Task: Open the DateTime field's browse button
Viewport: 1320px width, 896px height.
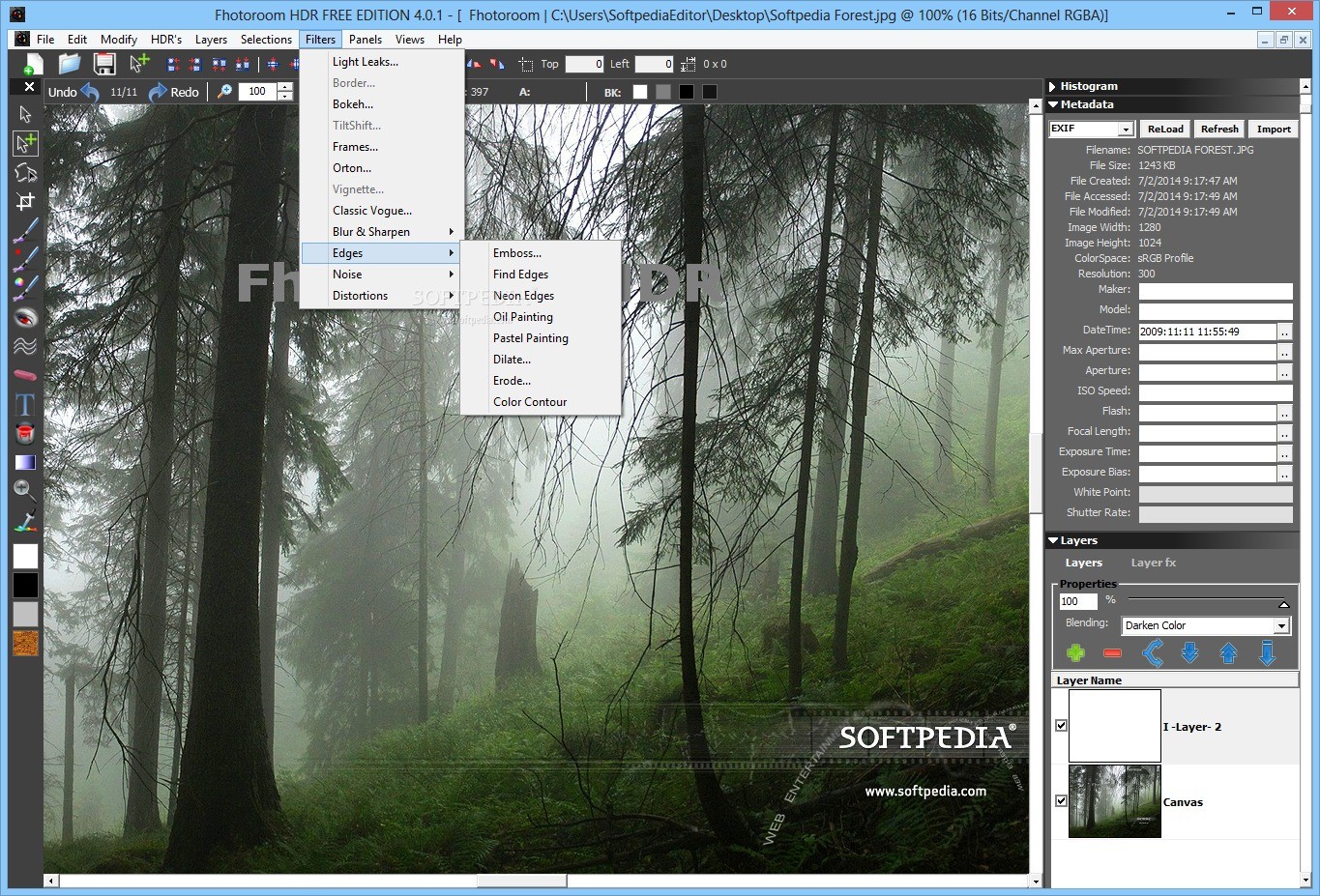Action: (x=1285, y=332)
